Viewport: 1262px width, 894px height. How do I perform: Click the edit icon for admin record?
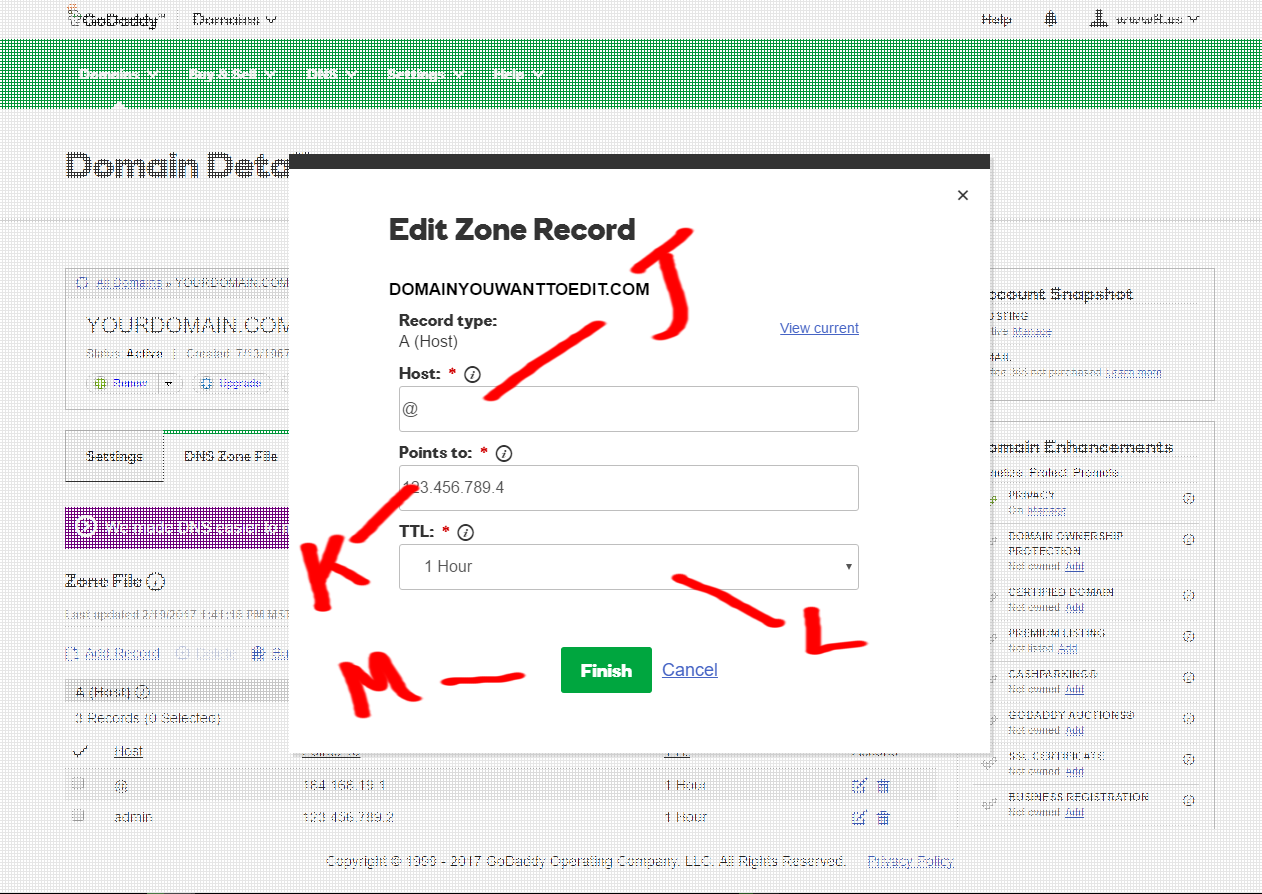[x=858, y=817]
